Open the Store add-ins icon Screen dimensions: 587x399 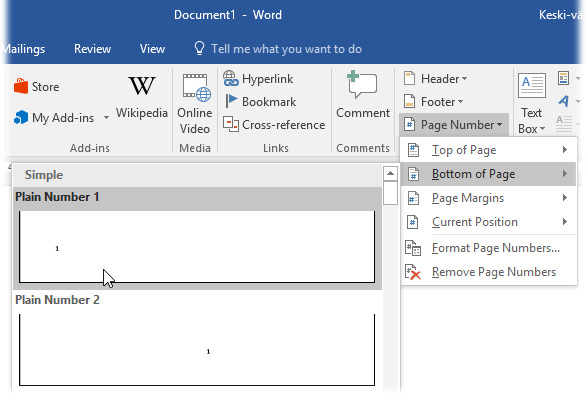click(21, 86)
